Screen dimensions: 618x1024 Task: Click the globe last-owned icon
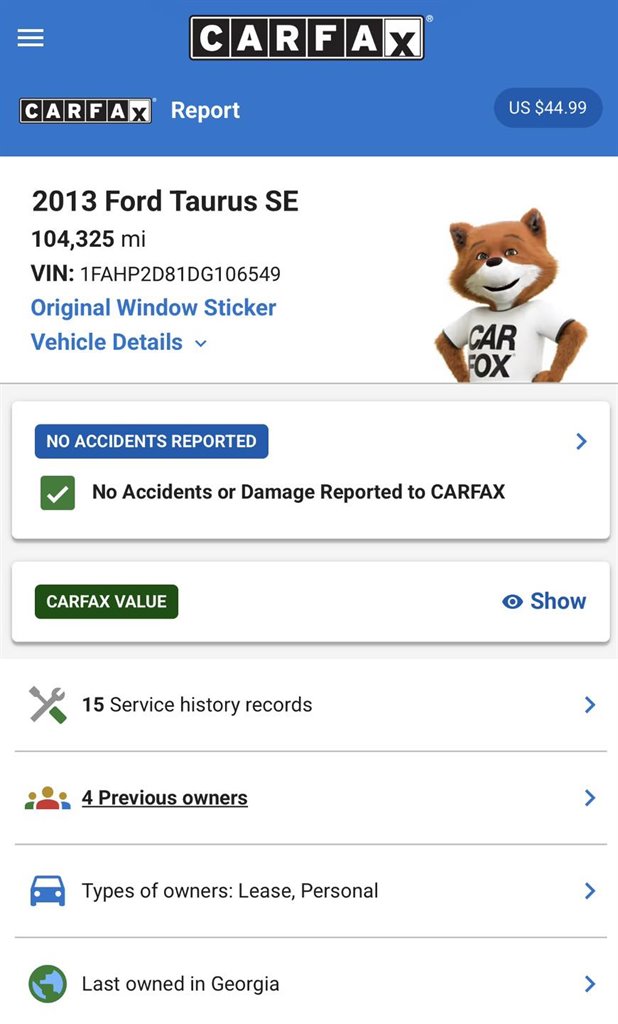47,984
